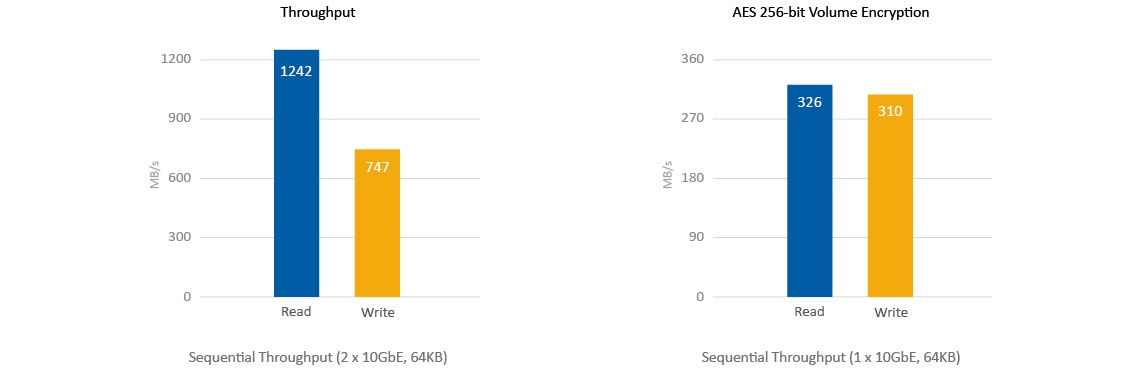Viewport: 1140px width, 376px height.
Task: Click the 360 y-axis value
Action: click(x=694, y=59)
